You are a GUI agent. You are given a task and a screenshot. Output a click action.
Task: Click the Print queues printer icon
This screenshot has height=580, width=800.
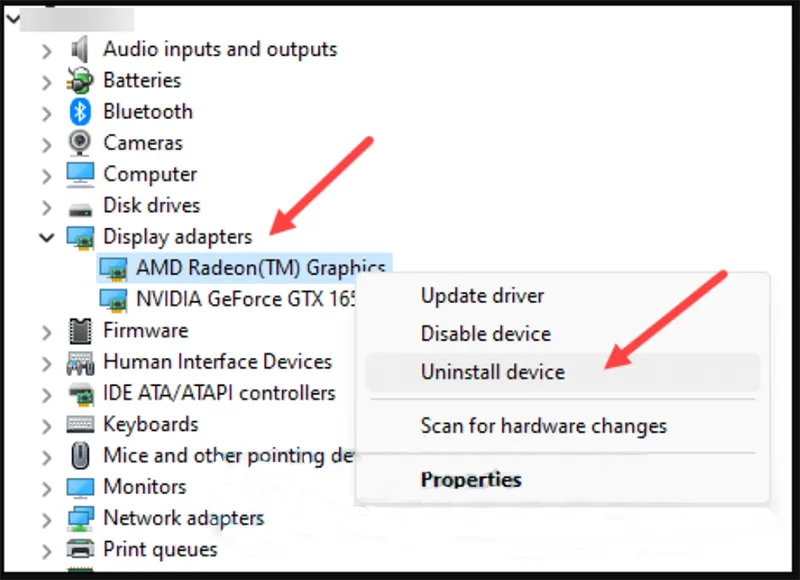coord(80,549)
